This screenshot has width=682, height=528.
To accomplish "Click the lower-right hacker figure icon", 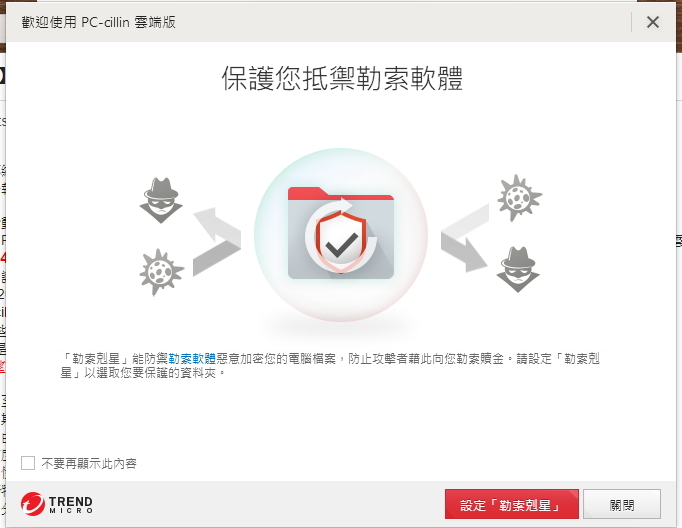I will click(x=518, y=270).
